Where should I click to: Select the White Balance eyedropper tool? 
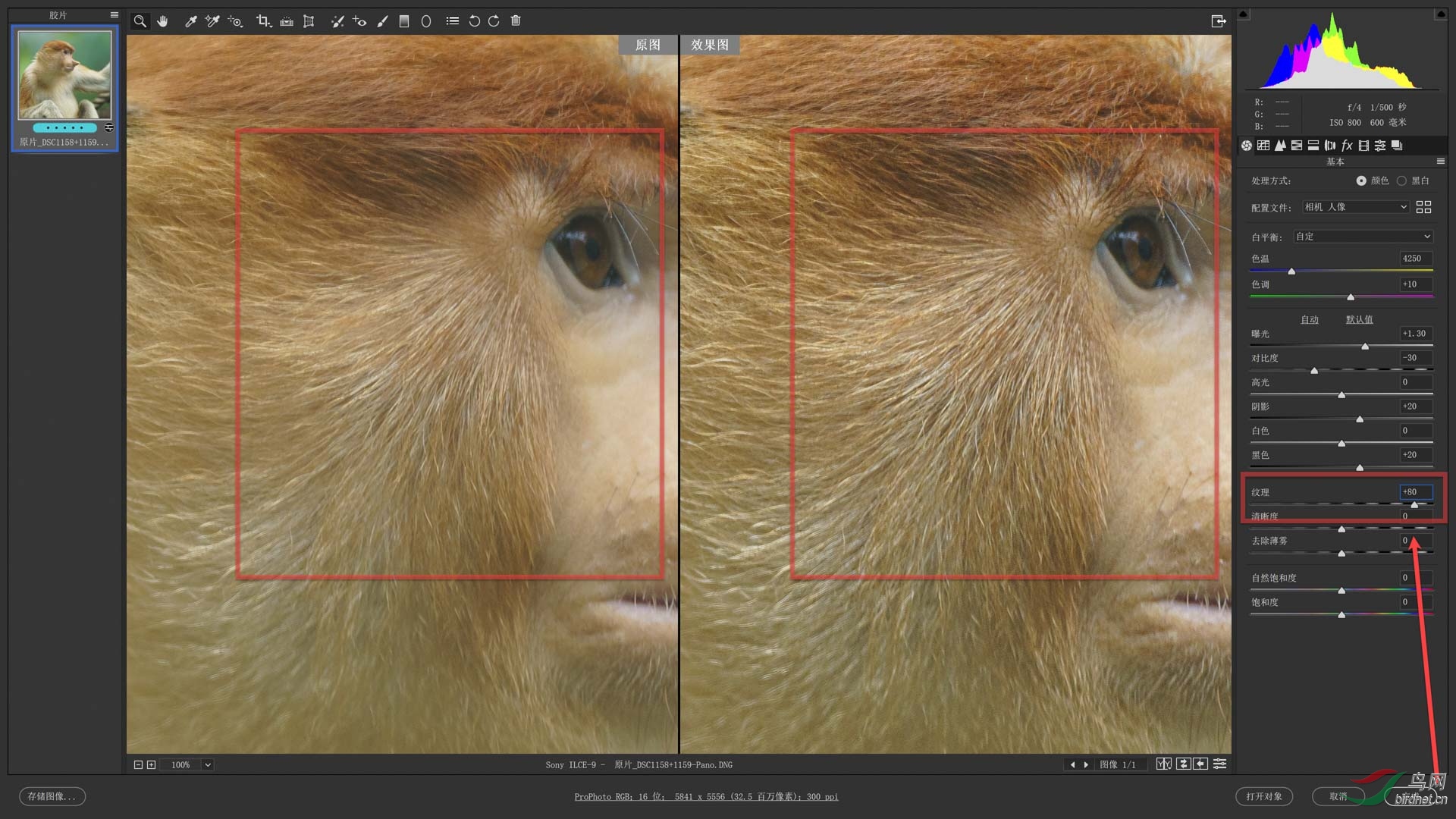click(190, 21)
